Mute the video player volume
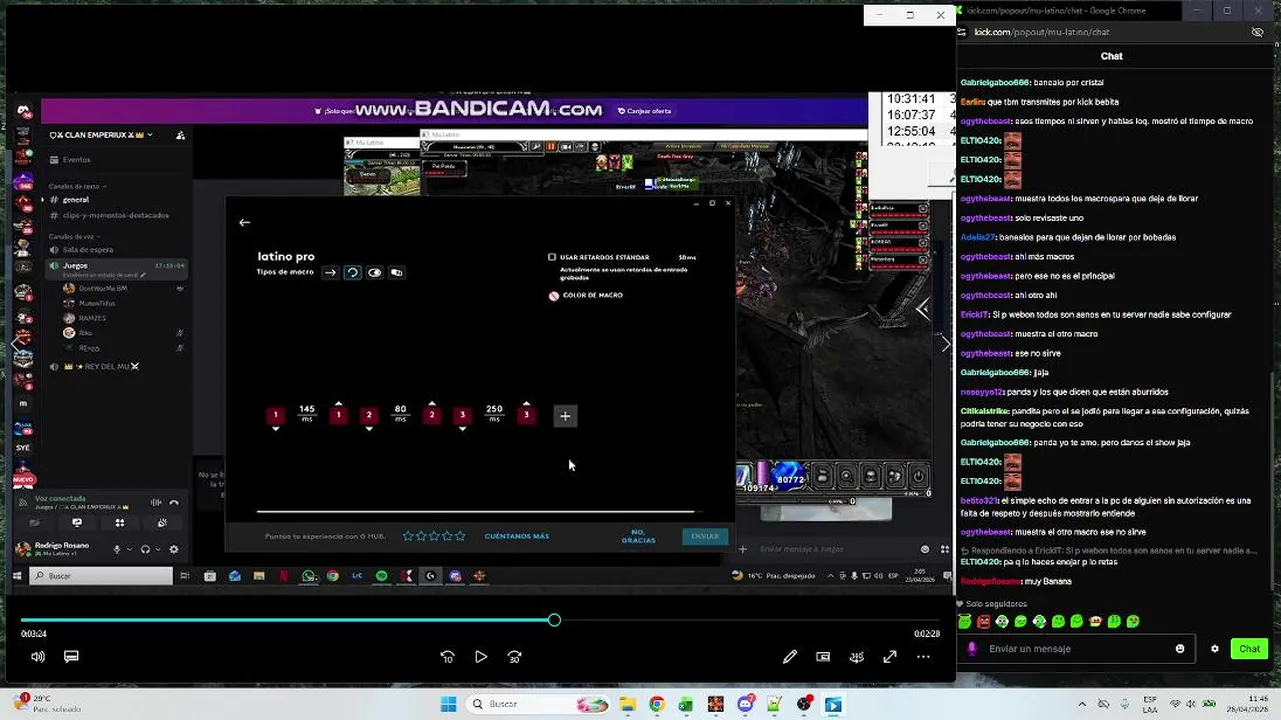 [x=38, y=657]
